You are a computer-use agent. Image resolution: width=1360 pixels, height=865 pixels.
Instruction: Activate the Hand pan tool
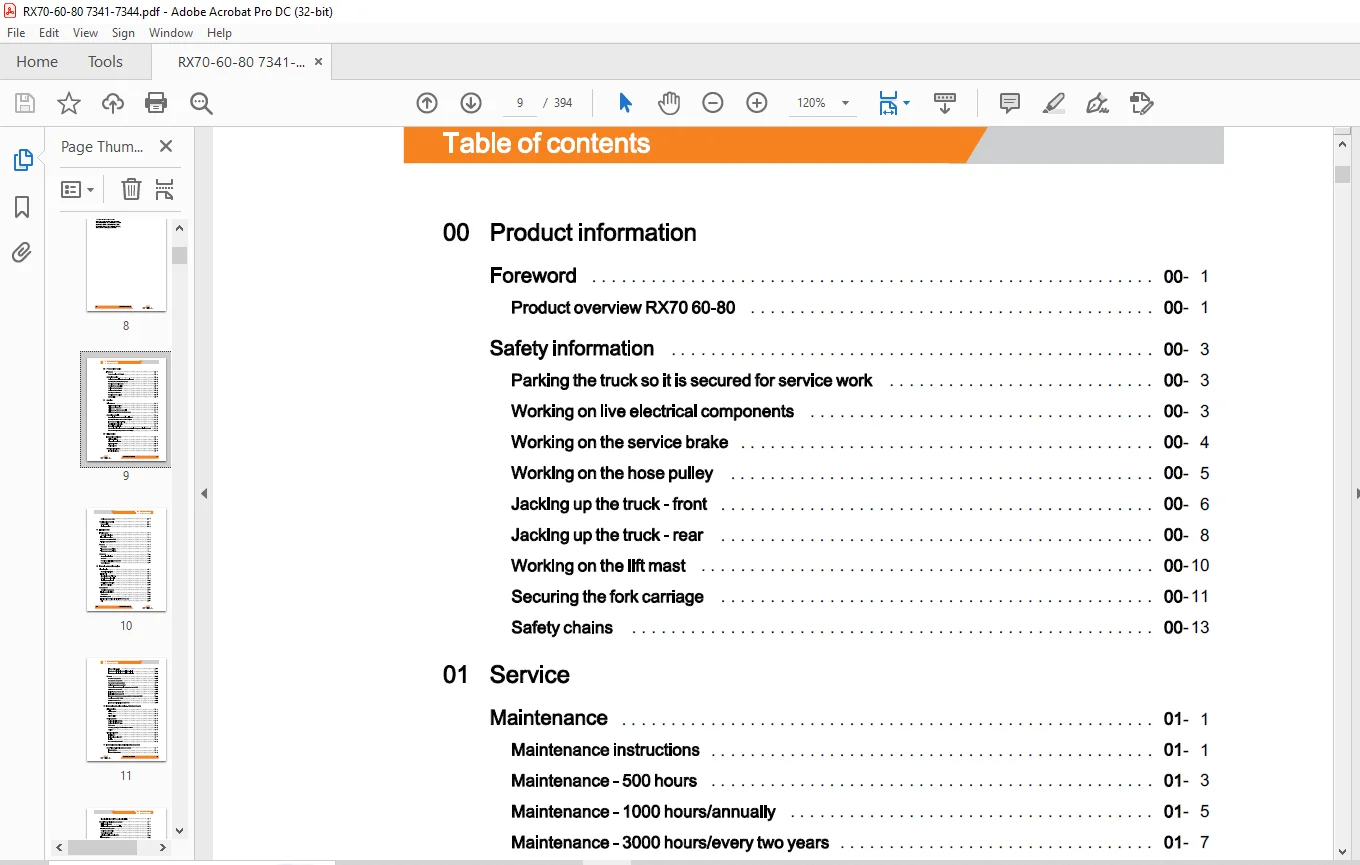(x=669, y=103)
